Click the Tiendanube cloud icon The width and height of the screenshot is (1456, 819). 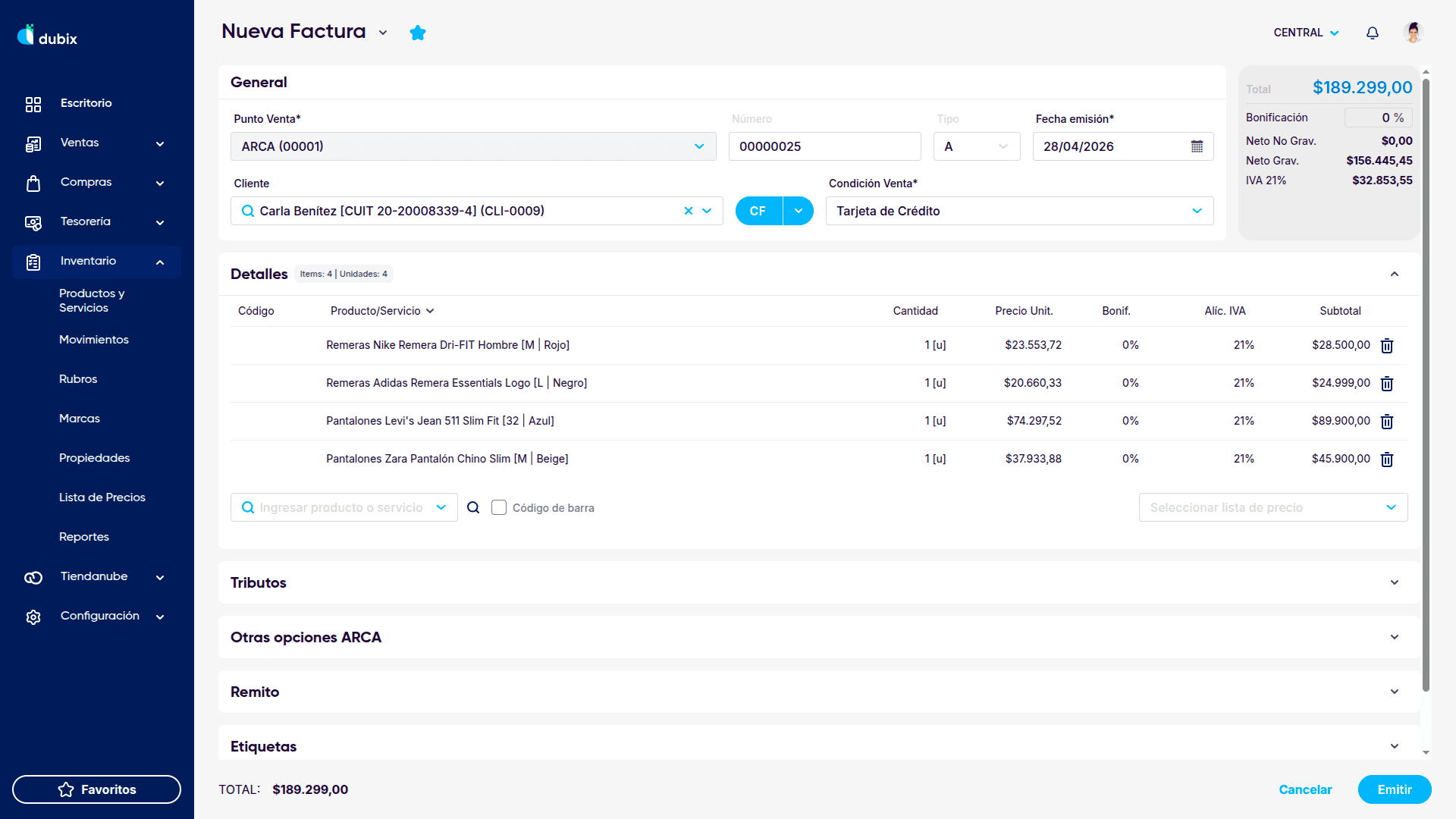tap(33, 577)
